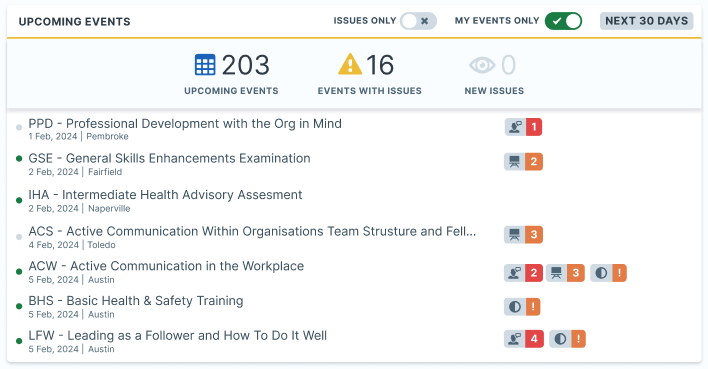Click the room issue badge showing 3 on ACS row

pos(523,234)
